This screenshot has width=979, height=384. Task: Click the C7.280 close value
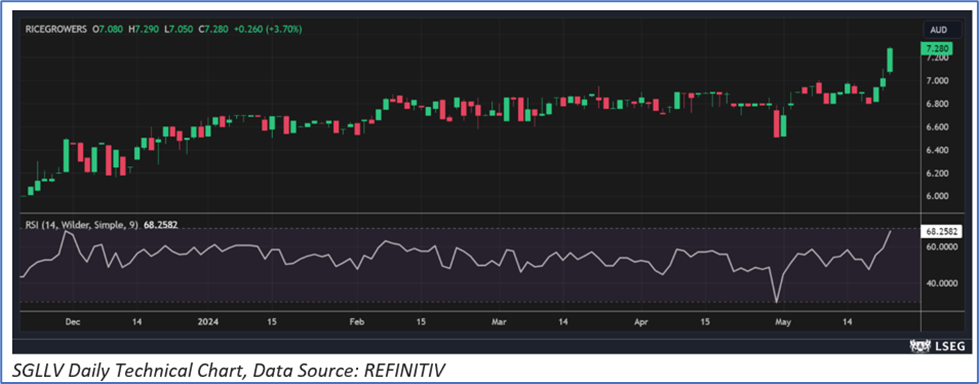click(x=214, y=29)
